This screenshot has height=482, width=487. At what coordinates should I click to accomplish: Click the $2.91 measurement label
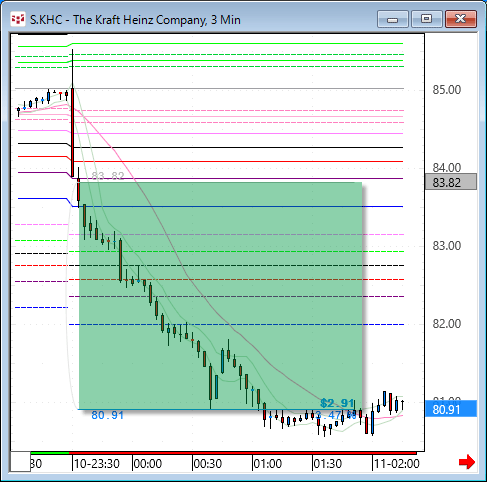[x=337, y=403]
